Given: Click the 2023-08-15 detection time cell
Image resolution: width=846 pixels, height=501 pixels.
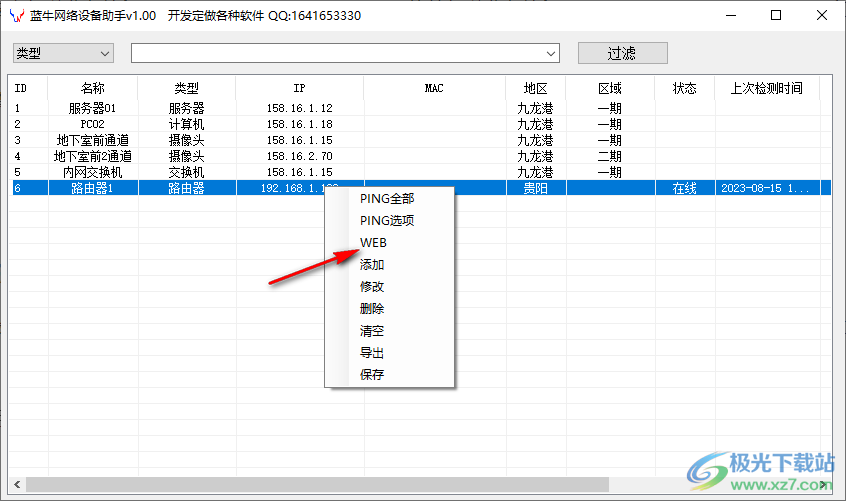Looking at the screenshot, I should point(765,188).
